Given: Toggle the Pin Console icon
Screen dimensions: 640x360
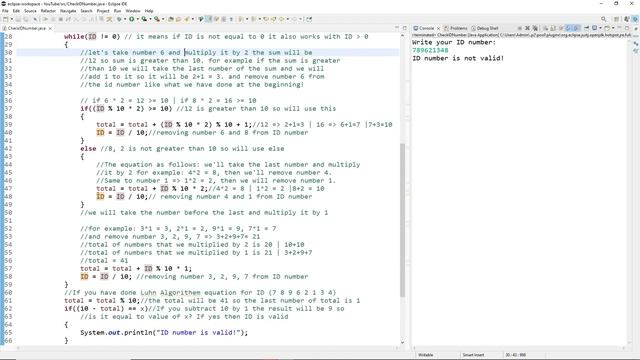Looking at the screenshot, I should click(x=587, y=28).
